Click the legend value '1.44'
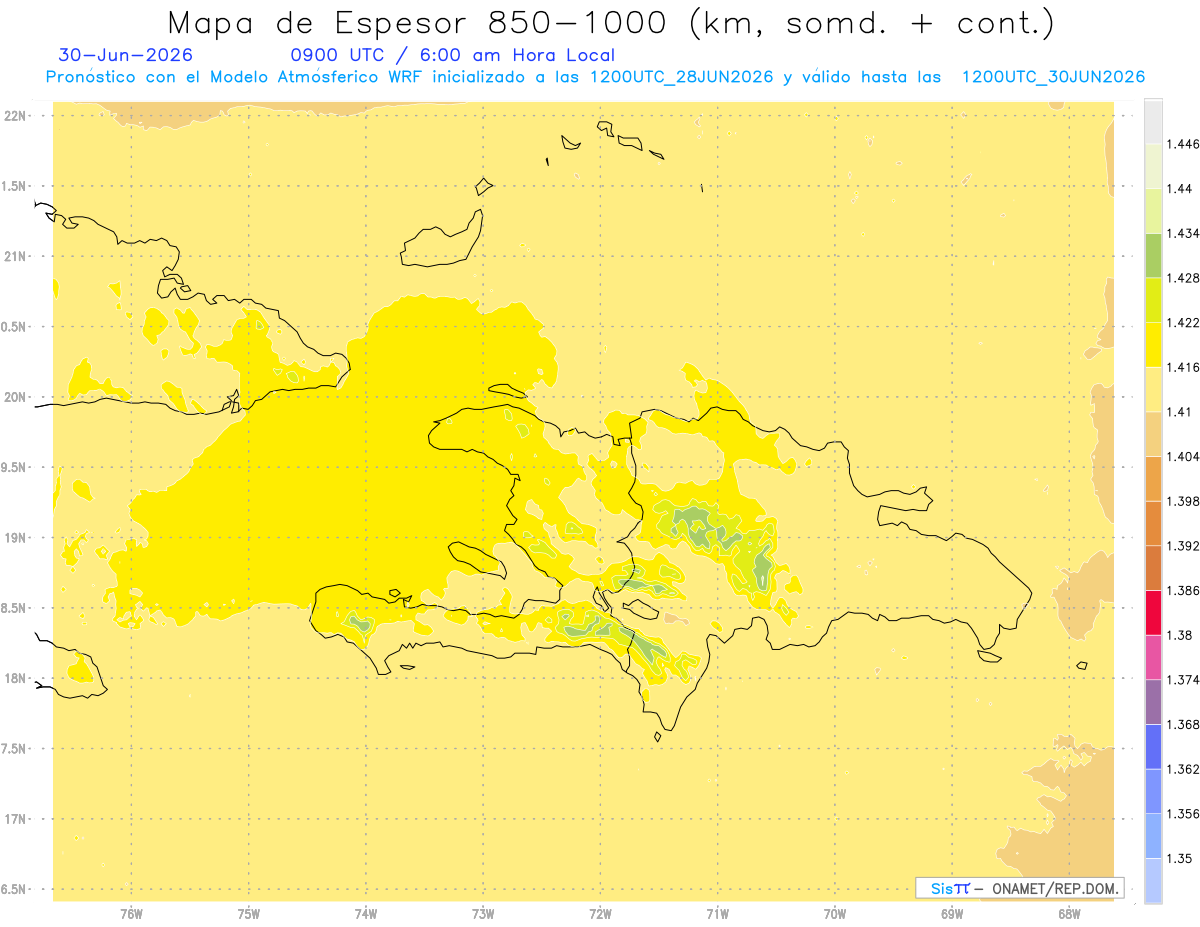The width and height of the screenshot is (1200, 927). pyautogui.click(x=1180, y=188)
